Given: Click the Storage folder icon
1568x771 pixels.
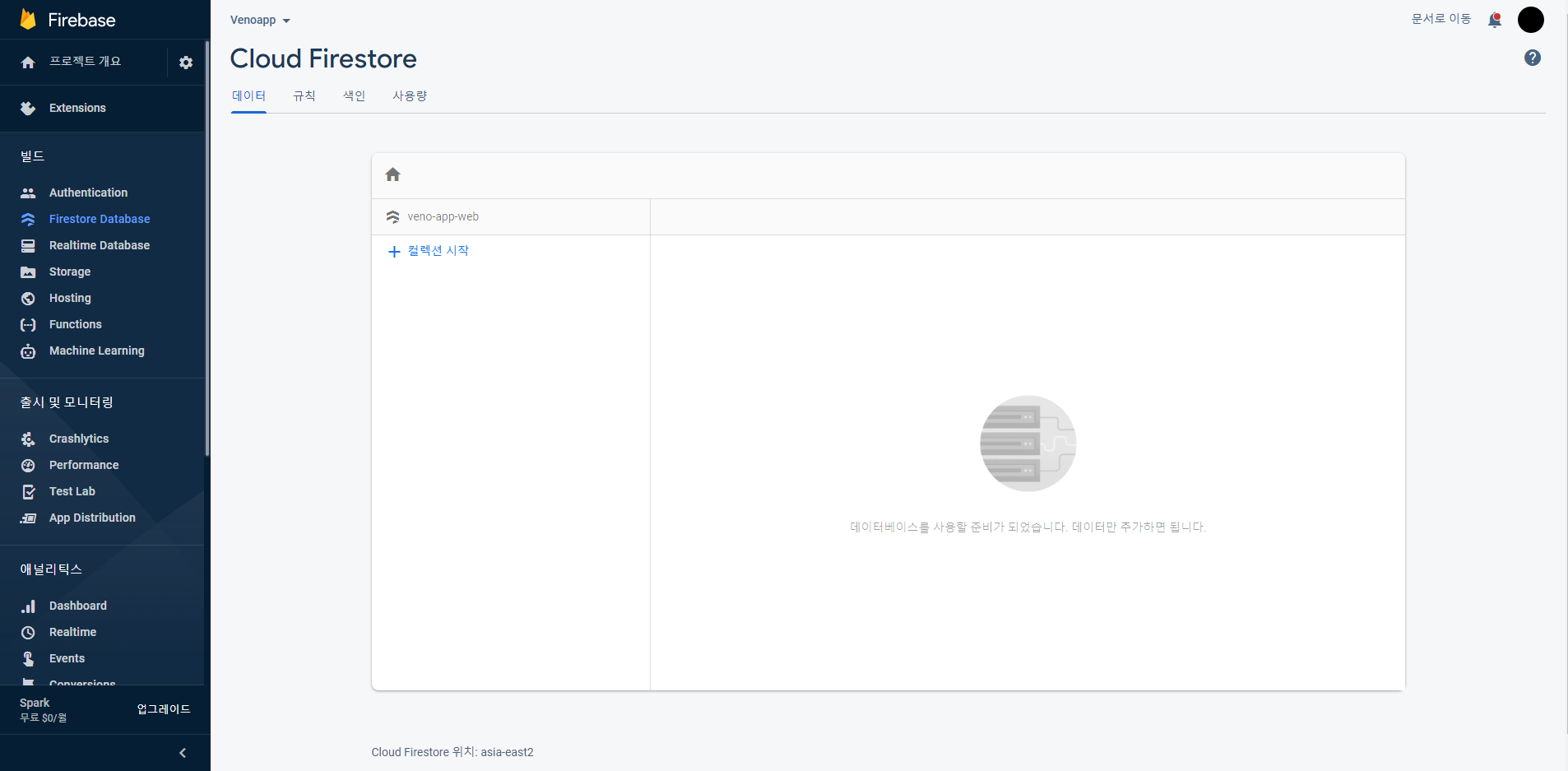Looking at the screenshot, I should coord(28,272).
